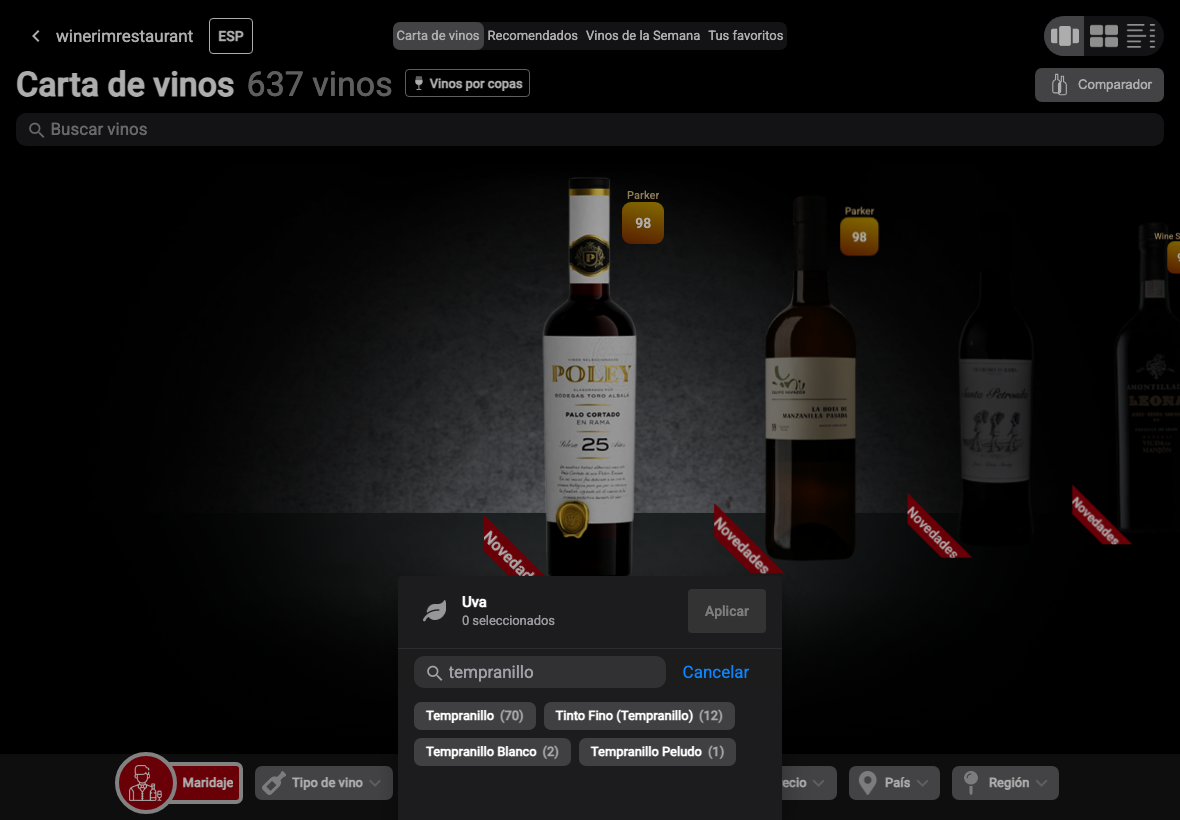
Task: Apply the grape filter with Aplicar
Action: (726, 612)
